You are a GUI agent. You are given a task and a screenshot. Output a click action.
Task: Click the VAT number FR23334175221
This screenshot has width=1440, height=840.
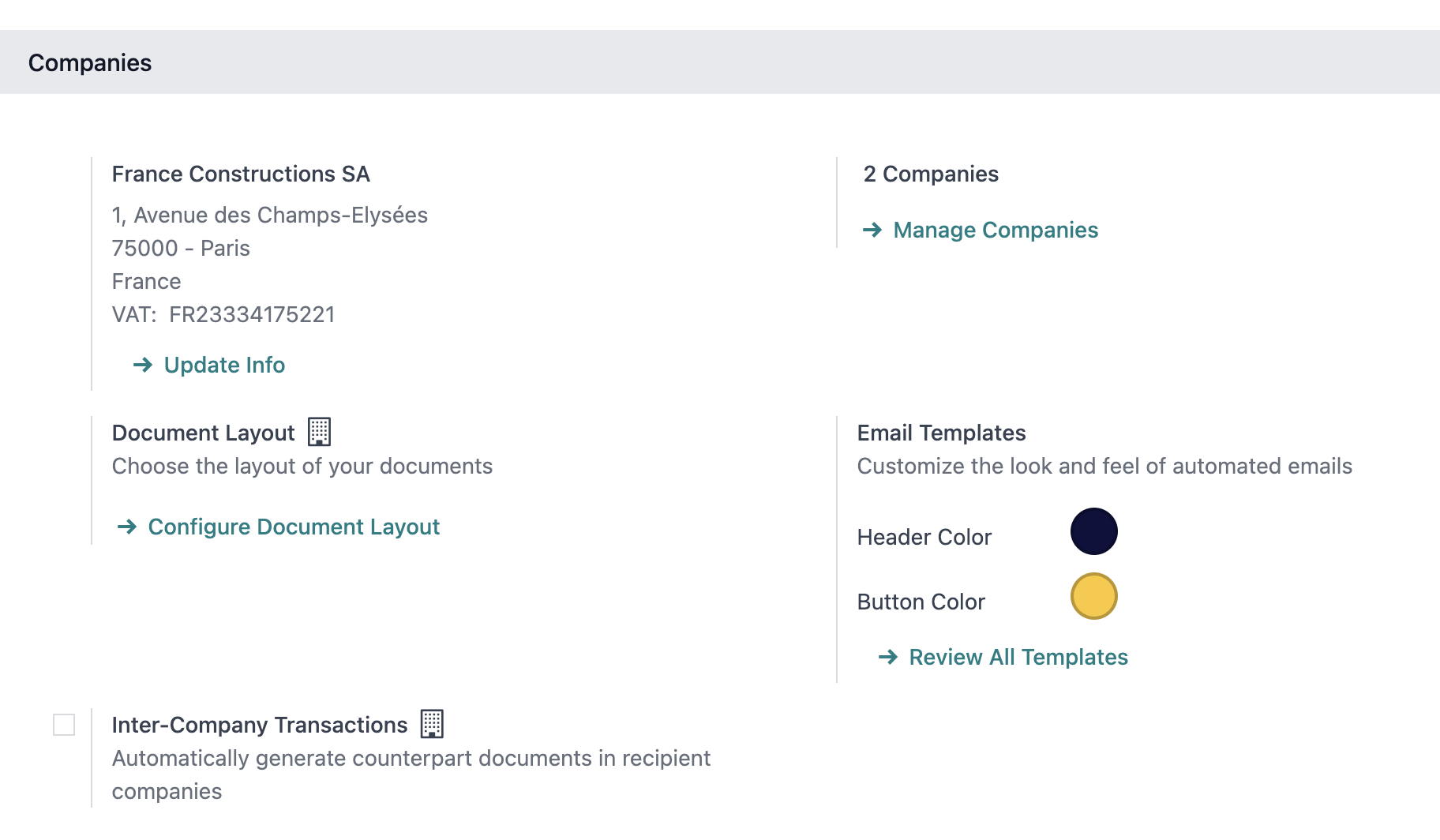tap(252, 314)
